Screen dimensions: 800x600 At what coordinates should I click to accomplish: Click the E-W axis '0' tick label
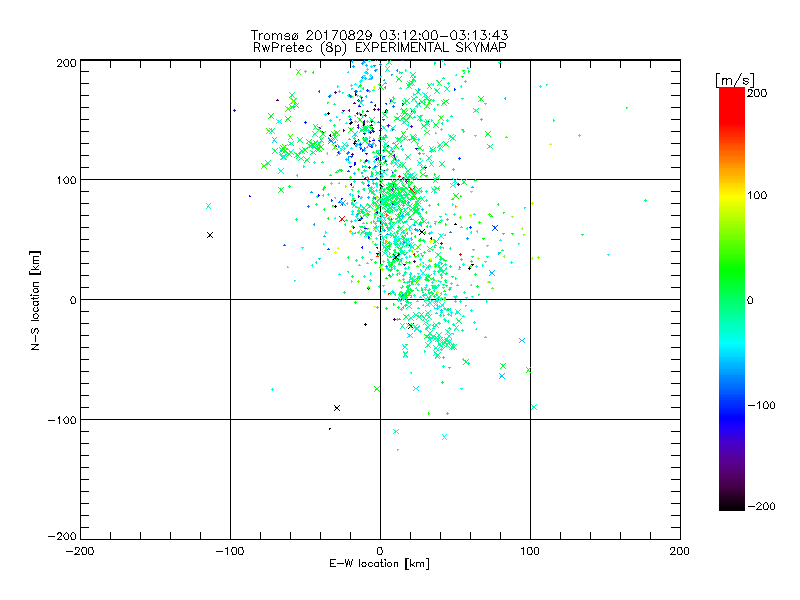coord(380,551)
